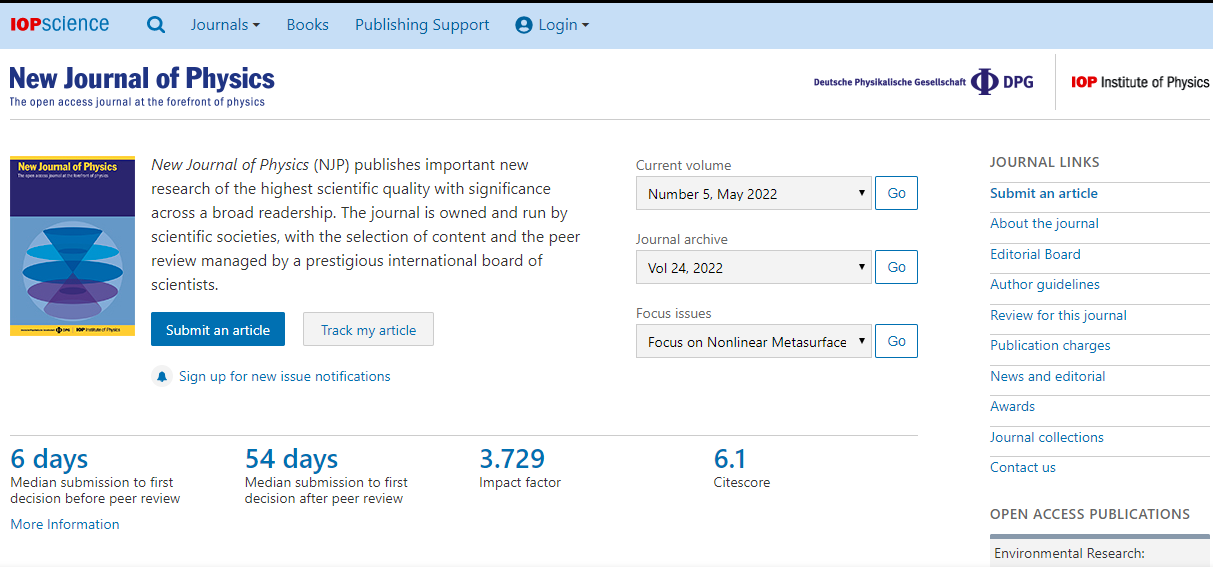Expand the Journals dropdown menu
This screenshot has width=1213, height=567.
coord(225,25)
